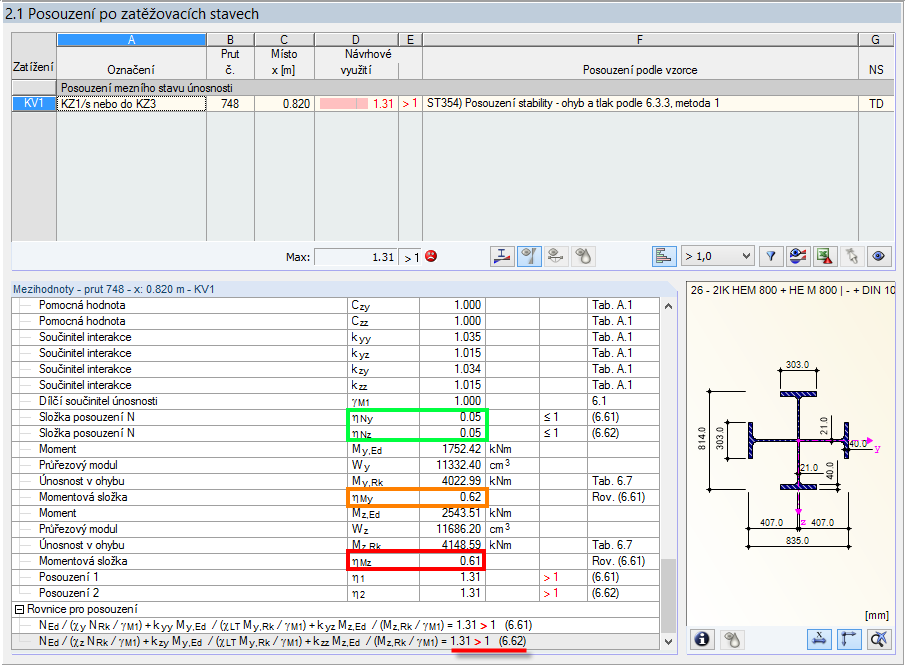906x667 pixels.
Task: Click the design ratio bar showing 1.31
Action: (x=356, y=103)
